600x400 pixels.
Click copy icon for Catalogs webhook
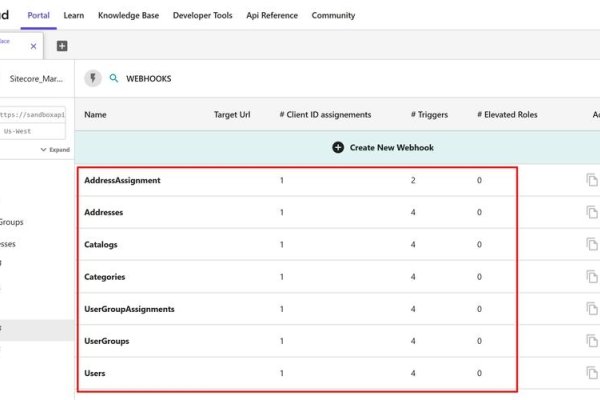tap(592, 245)
